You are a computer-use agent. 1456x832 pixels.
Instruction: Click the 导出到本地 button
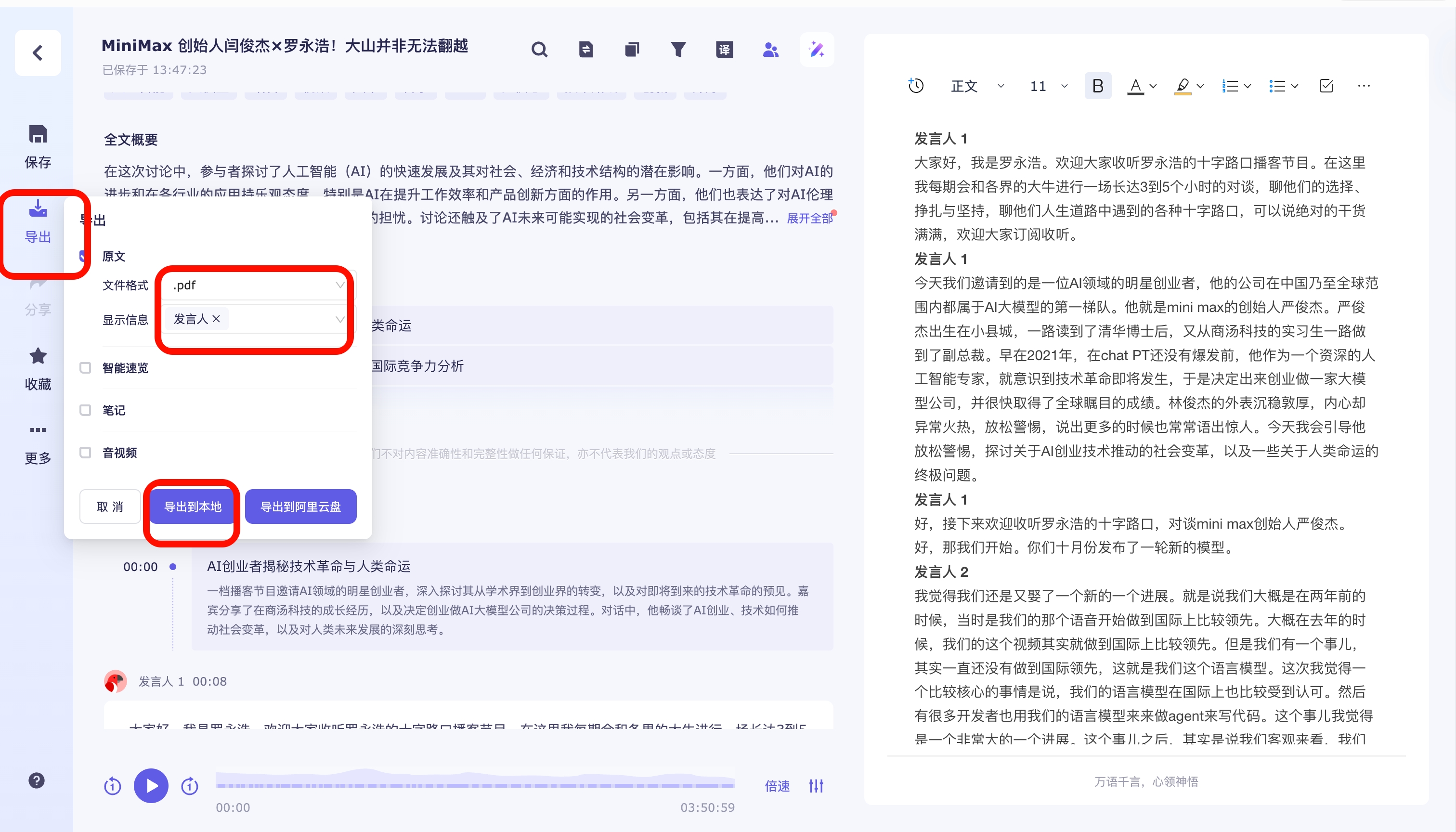pos(193,507)
